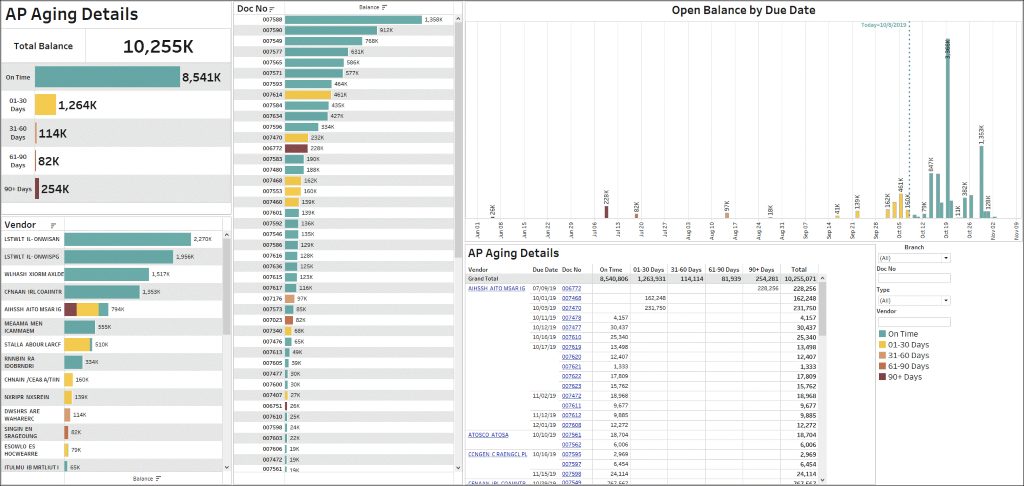Open document link 007561 in details table
Viewport: 1024px width, 486px height.
coord(571,434)
